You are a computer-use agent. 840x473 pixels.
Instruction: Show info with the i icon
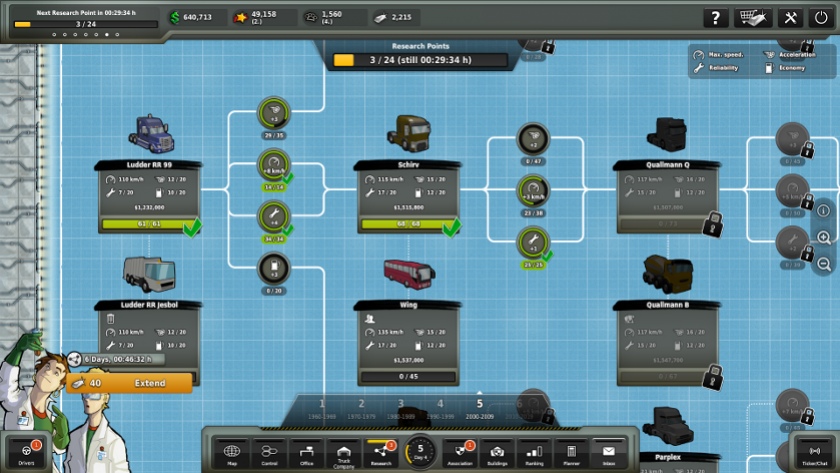(824, 211)
